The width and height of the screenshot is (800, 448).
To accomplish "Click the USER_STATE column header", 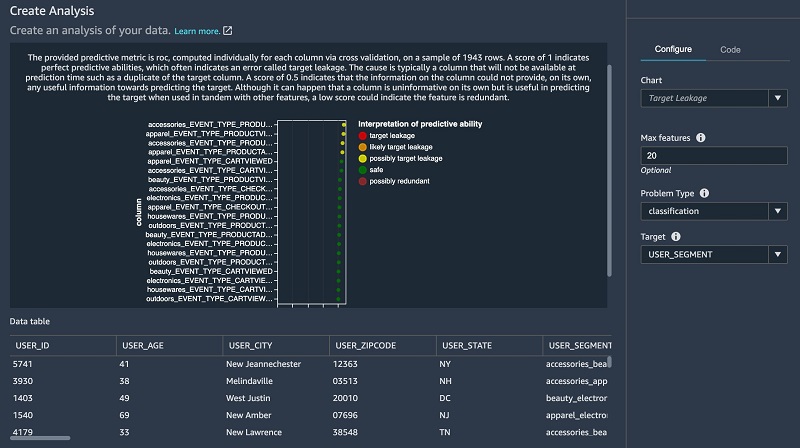I will pos(489,345).
